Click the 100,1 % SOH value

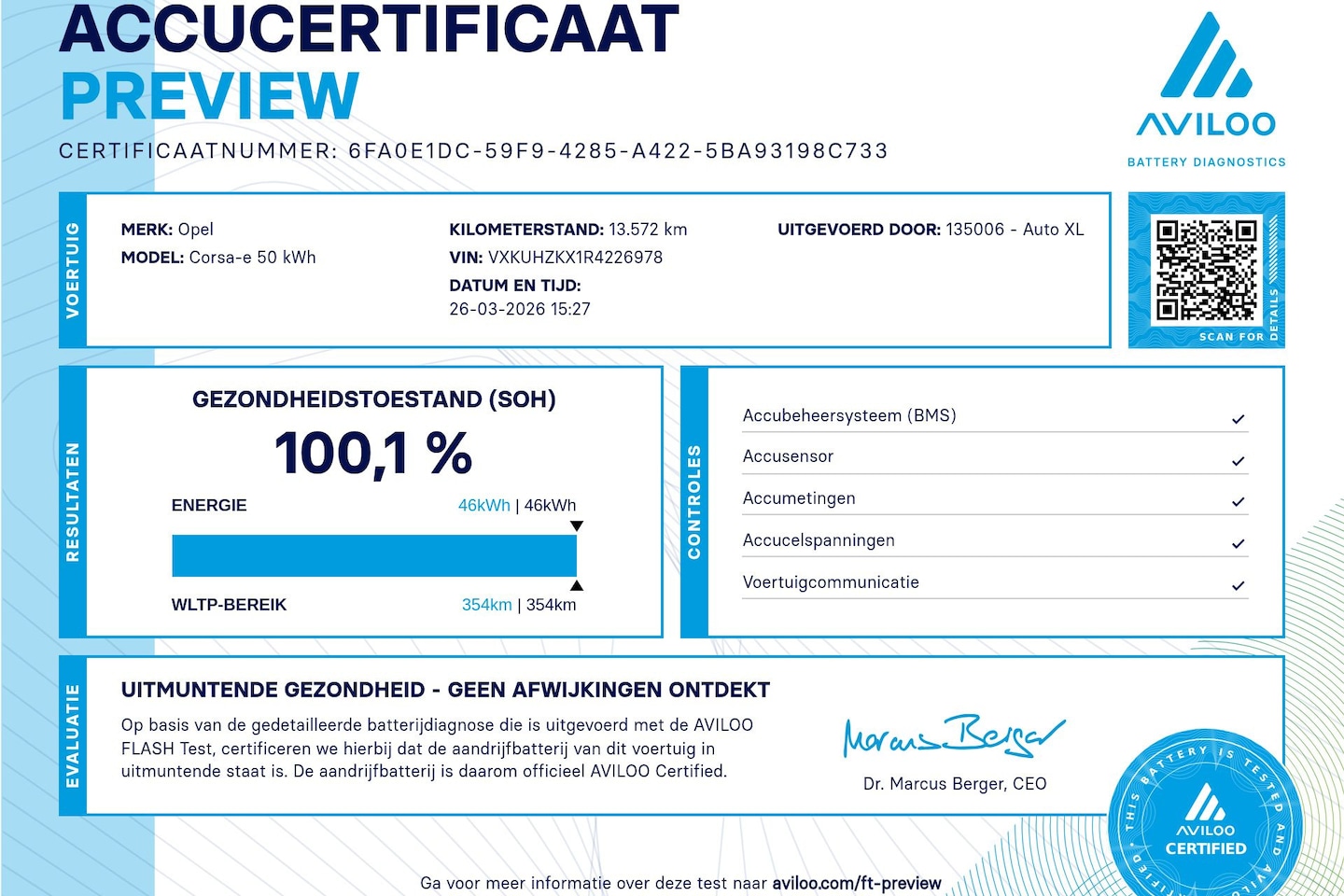tap(373, 454)
